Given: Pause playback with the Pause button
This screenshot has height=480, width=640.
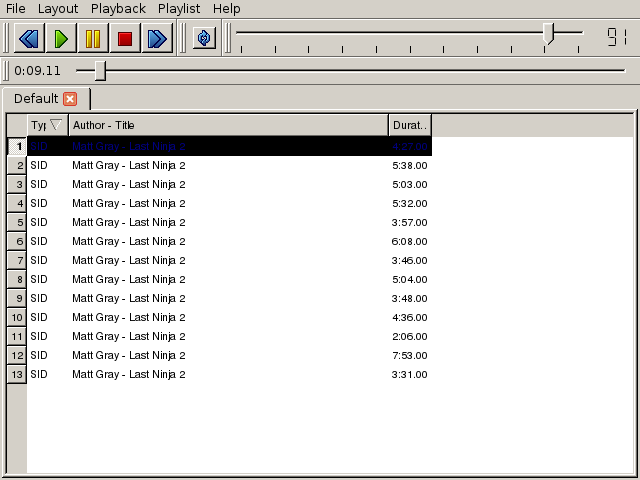Looking at the screenshot, I should (93, 39).
